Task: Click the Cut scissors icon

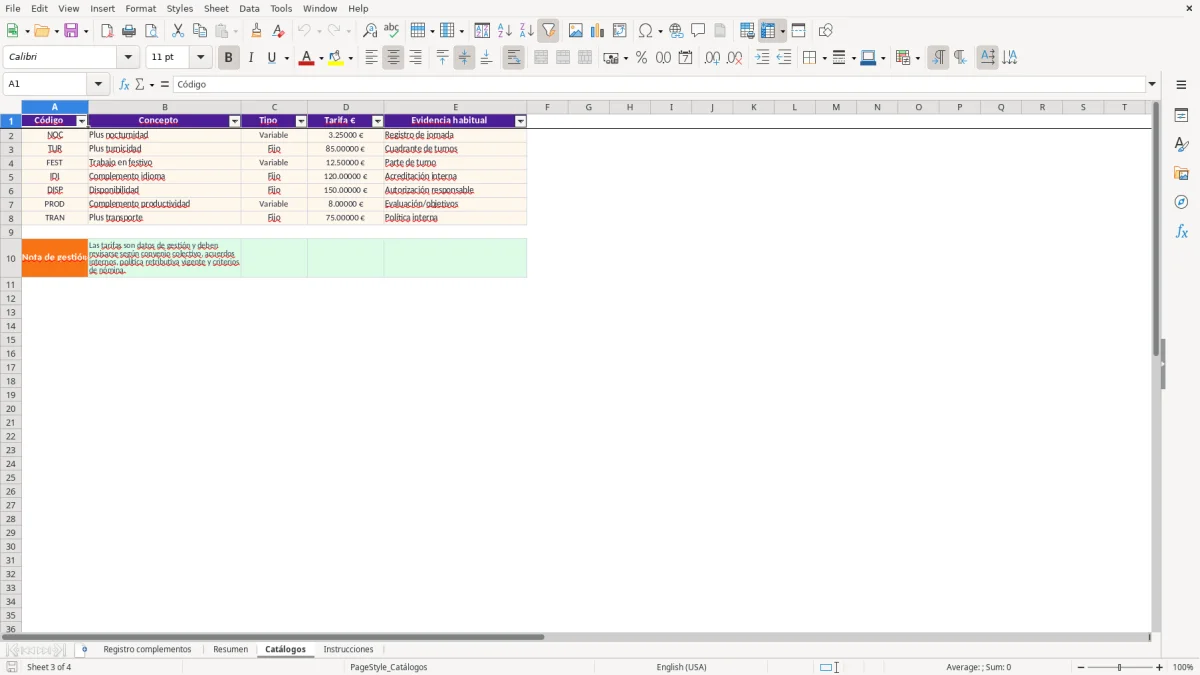Action: 178,31
